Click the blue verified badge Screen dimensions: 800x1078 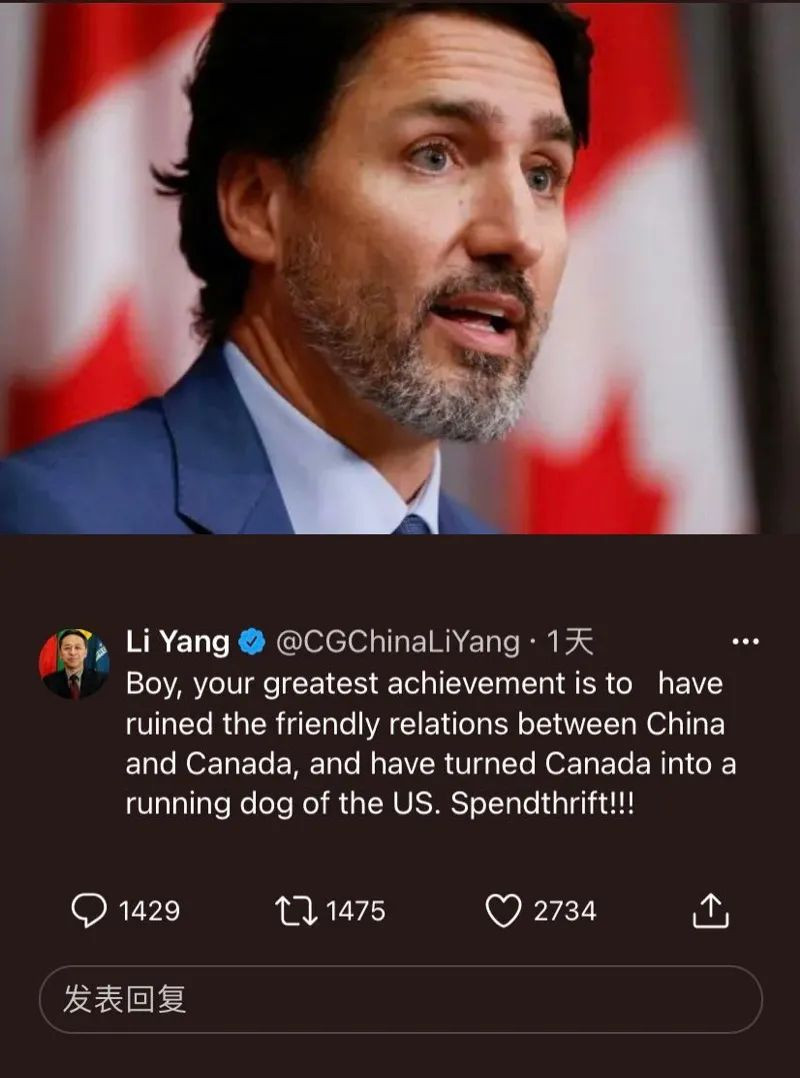(252, 642)
